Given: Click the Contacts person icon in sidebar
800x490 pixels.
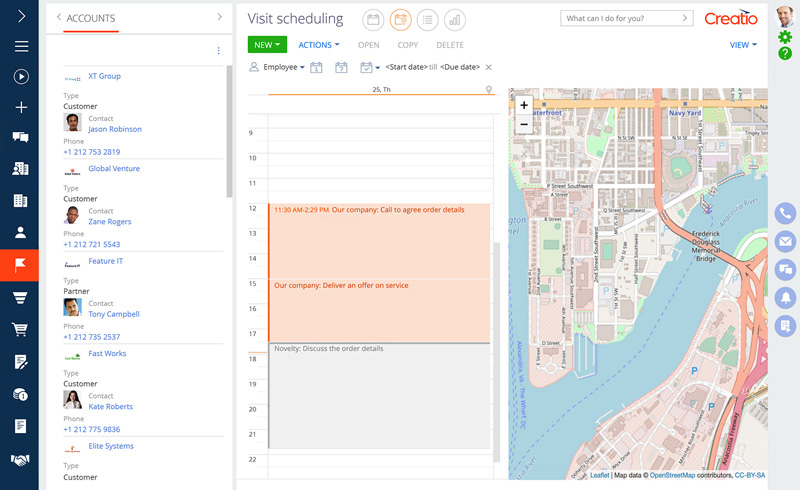Looking at the screenshot, I should pyautogui.click(x=20, y=233).
